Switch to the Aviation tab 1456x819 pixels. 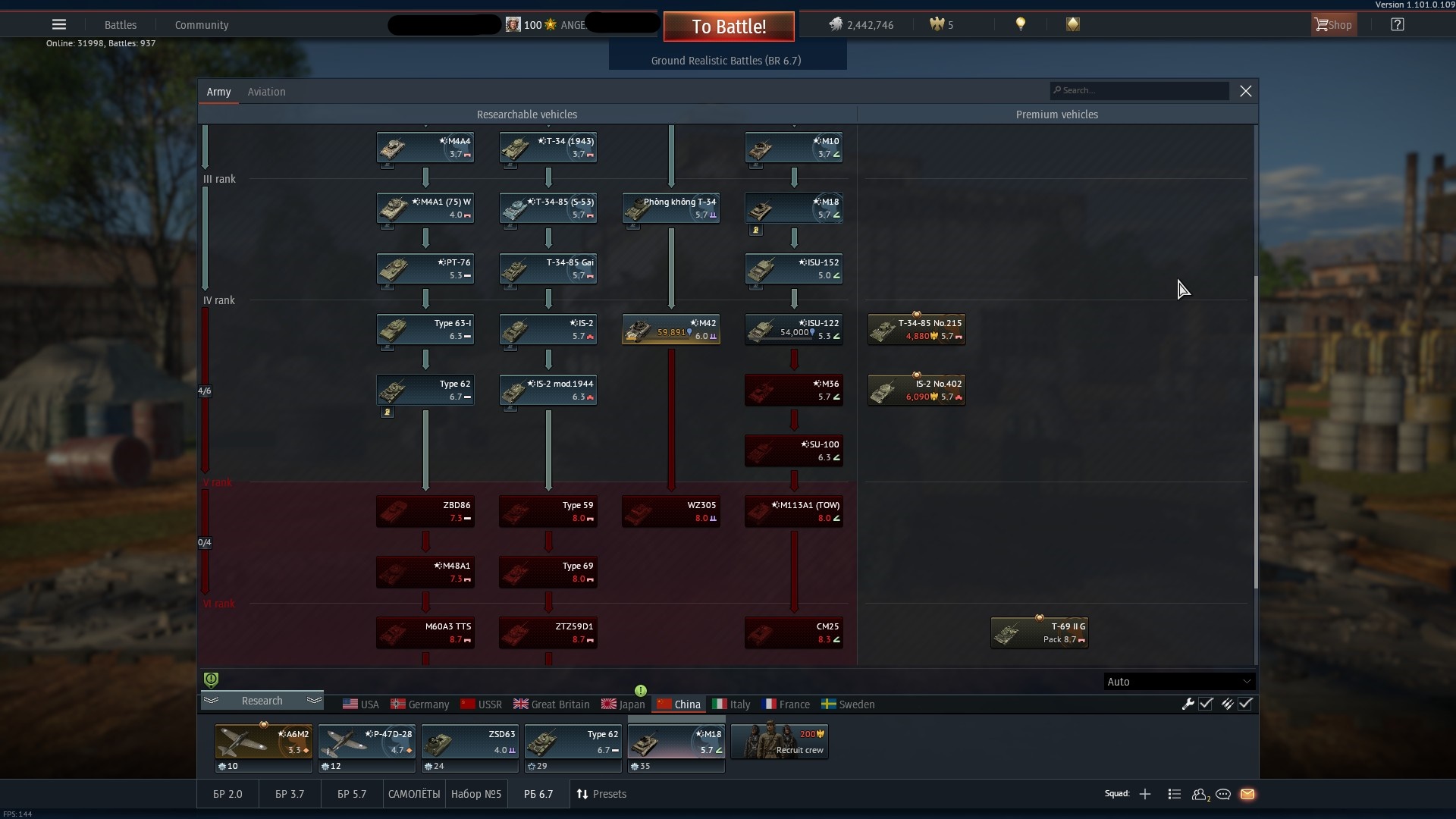tap(266, 92)
